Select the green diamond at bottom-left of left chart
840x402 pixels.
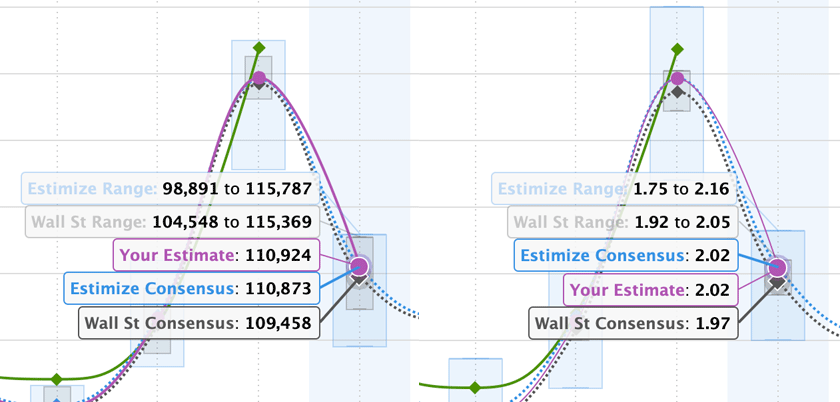(57, 379)
